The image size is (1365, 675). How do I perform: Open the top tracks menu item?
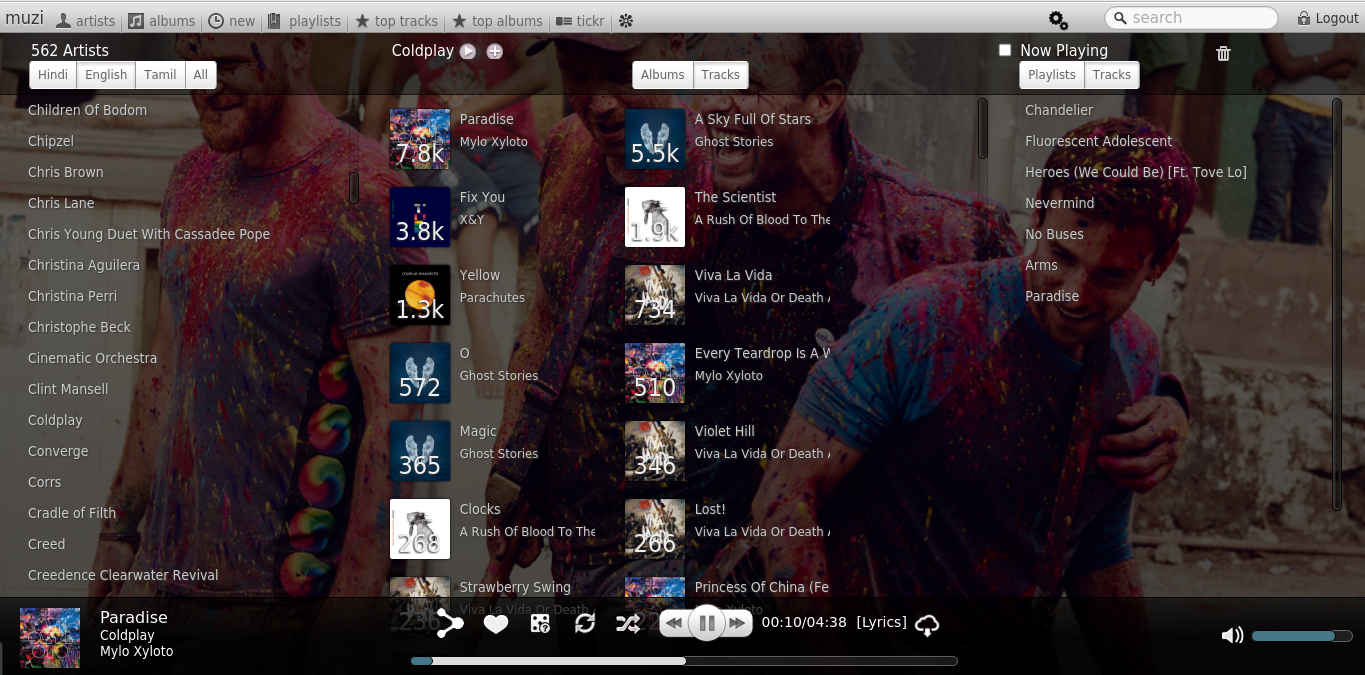click(x=397, y=21)
